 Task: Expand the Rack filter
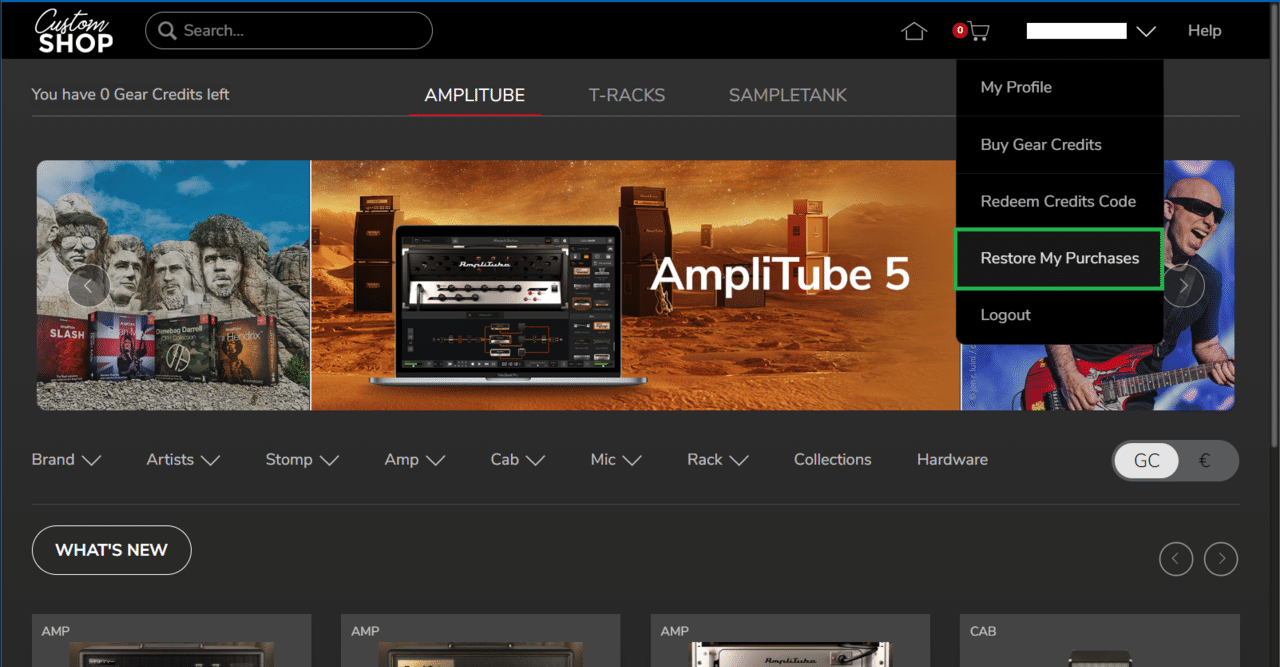pos(718,460)
